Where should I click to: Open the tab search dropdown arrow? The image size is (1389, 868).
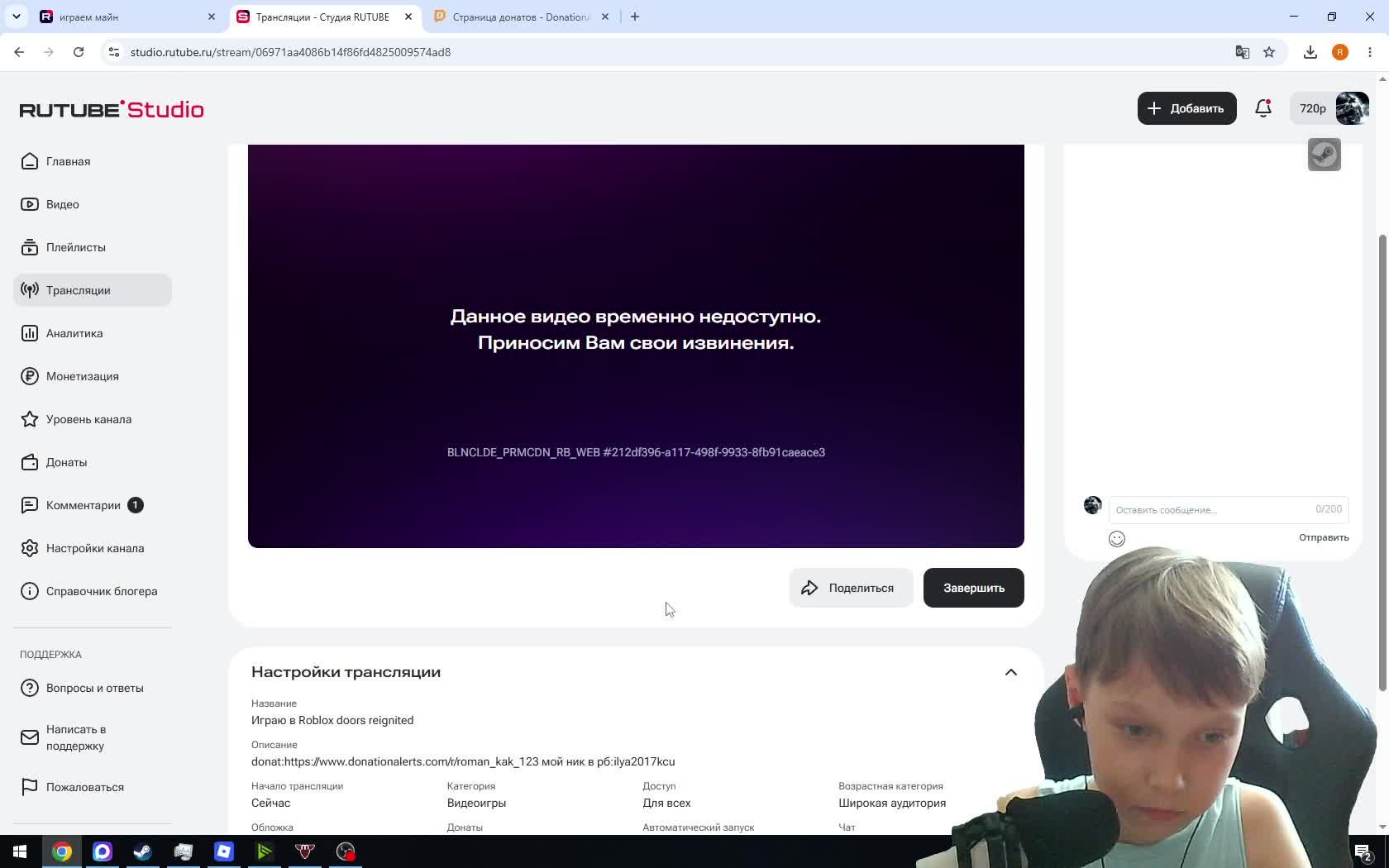(17, 17)
